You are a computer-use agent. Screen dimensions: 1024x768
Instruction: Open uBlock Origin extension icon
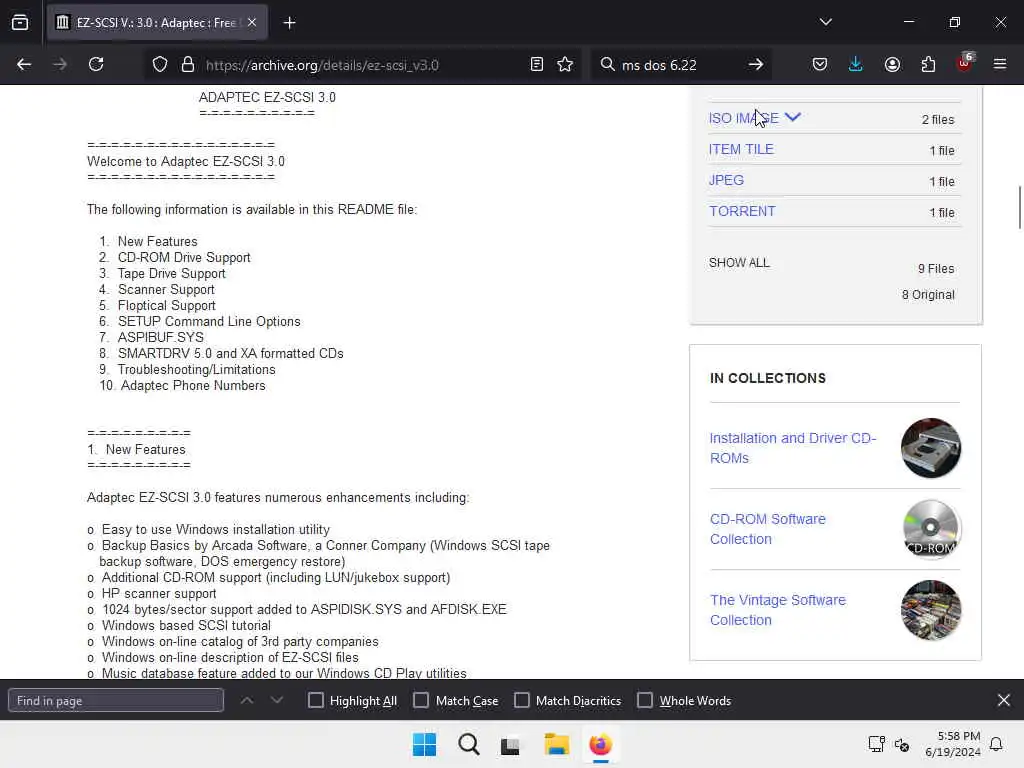[965, 63]
